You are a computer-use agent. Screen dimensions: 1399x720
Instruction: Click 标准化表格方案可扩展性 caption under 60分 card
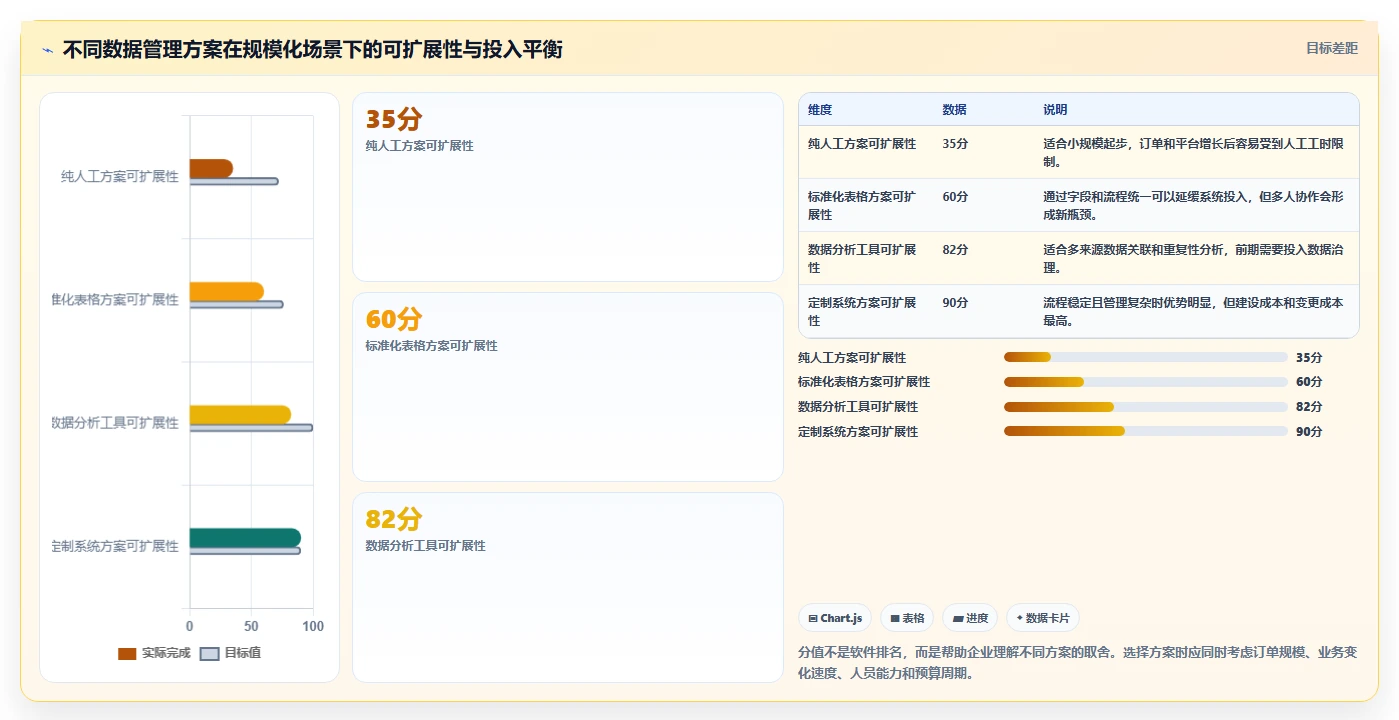432,346
